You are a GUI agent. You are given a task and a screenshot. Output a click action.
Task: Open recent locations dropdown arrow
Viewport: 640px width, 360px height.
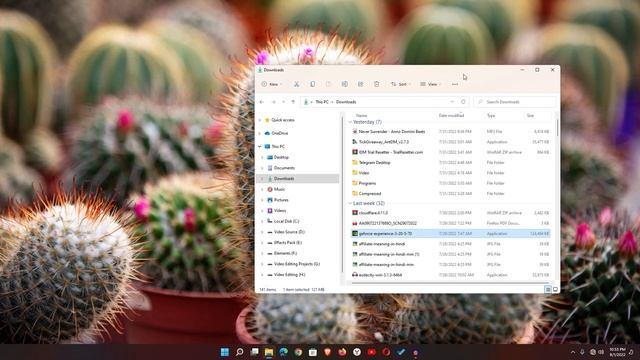tap(284, 102)
